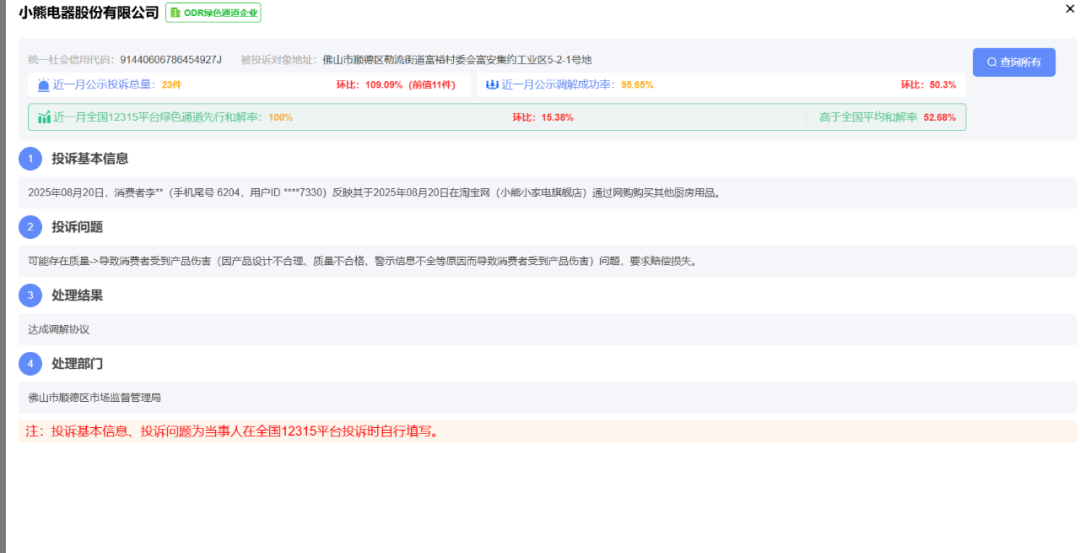Viewport: 1080px width, 553px height.
Task: Click the red note about 12315平台 at bottom
Action: 231,432
